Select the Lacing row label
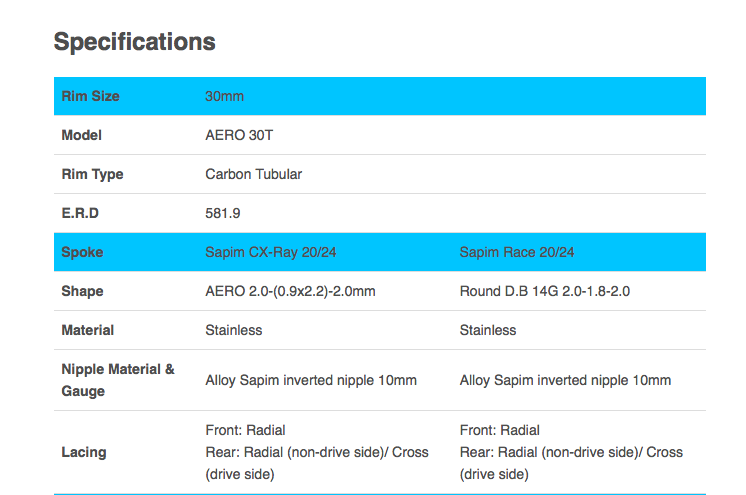The width and height of the screenshot is (746, 495). 84,452
